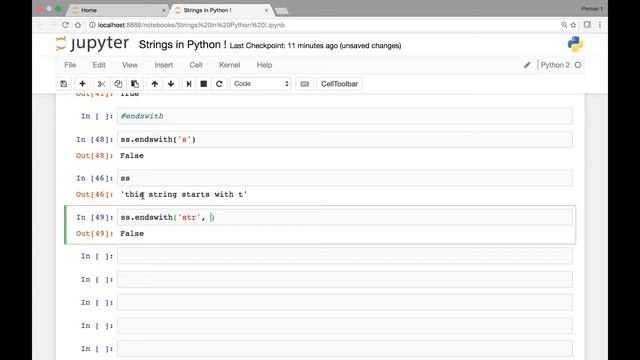Bookmark this page with star icon
This screenshot has width=640, height=360.
point(573,25)
